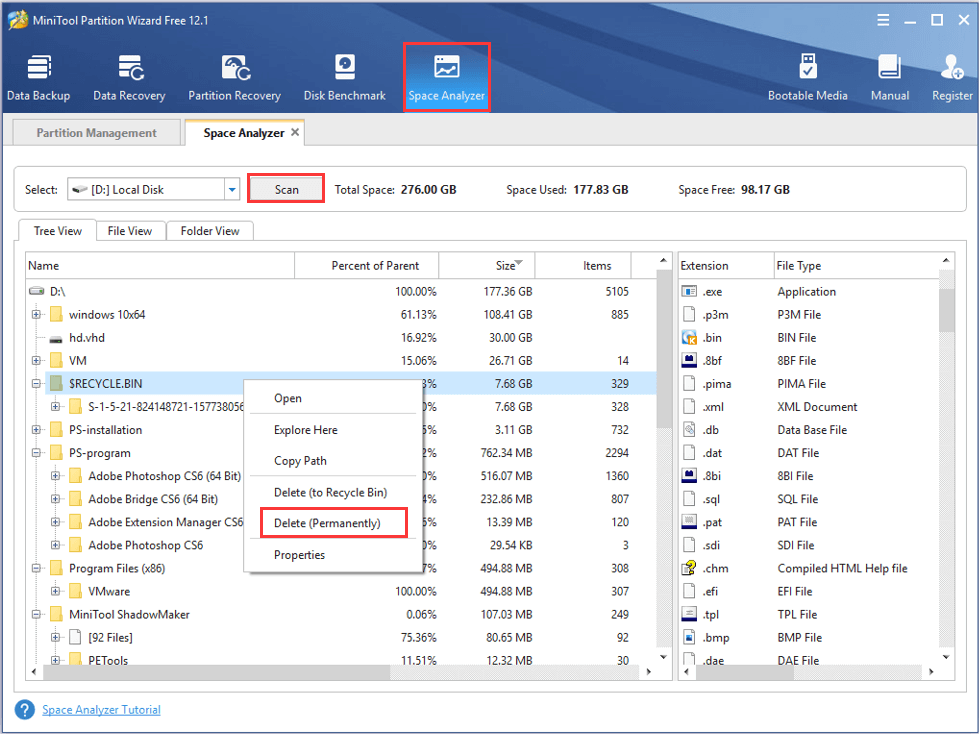Select the hd.vhd row
Screen dimensions: 979x734
(x=341, y=338)
